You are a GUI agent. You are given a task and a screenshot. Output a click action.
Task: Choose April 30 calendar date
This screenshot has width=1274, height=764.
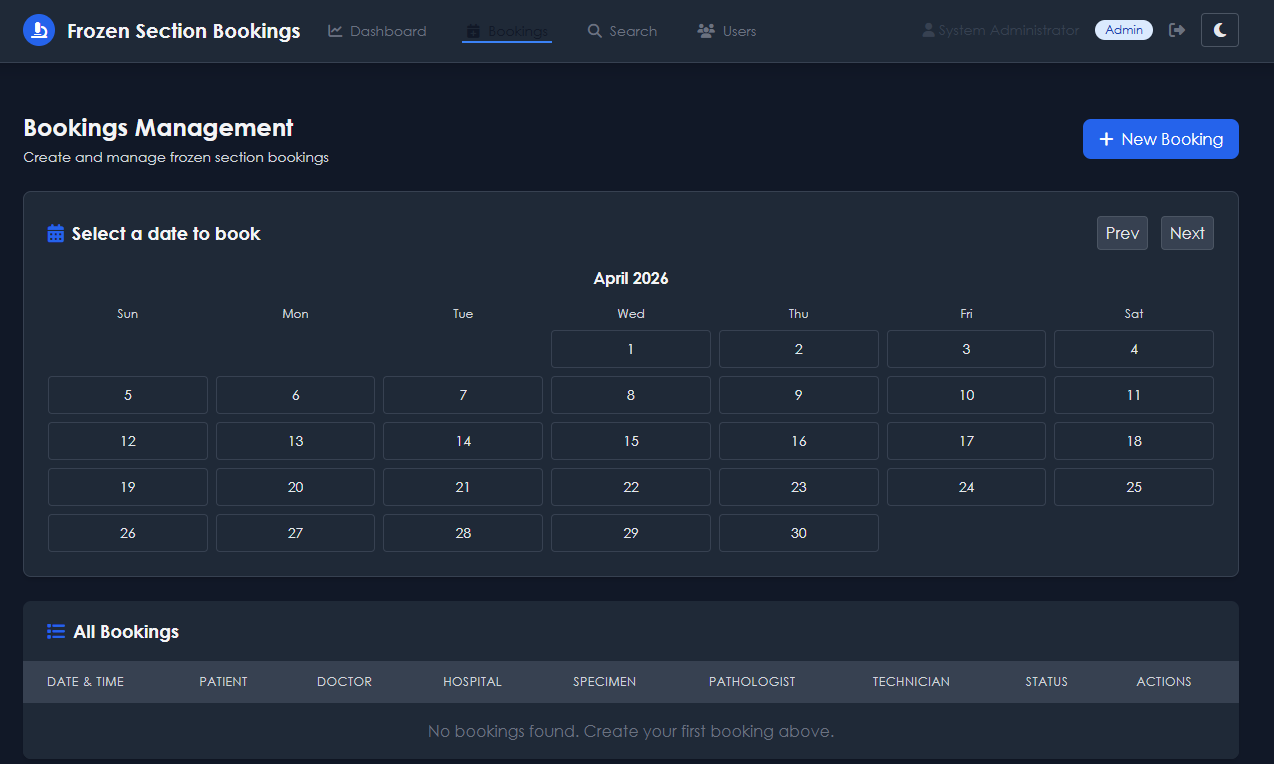tap(798, 533)
